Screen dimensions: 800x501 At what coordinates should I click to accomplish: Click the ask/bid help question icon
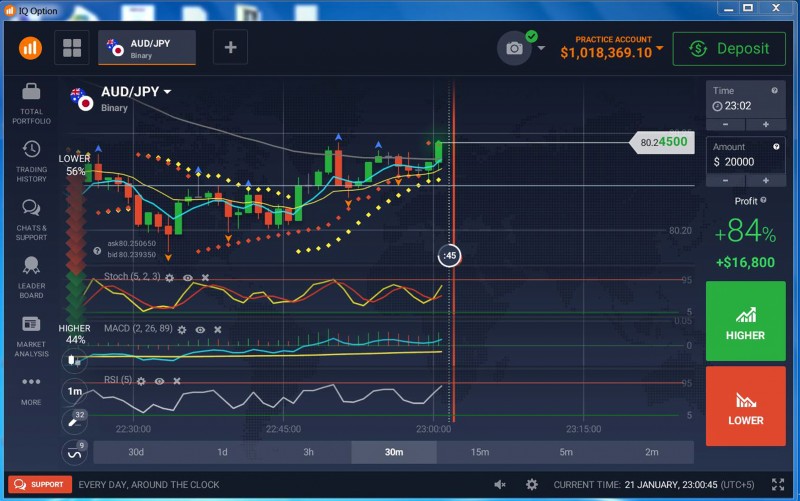coord(97,251)
